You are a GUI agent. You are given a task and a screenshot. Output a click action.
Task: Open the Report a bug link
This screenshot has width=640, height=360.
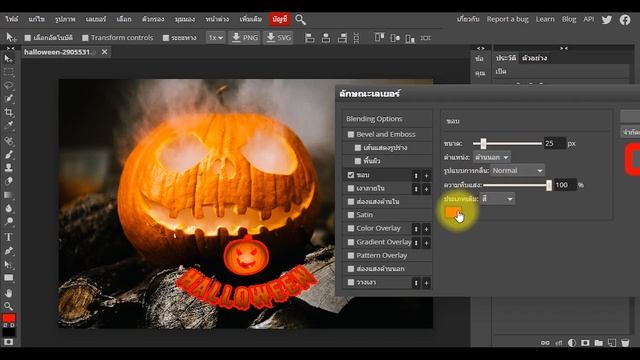(507, 19)
